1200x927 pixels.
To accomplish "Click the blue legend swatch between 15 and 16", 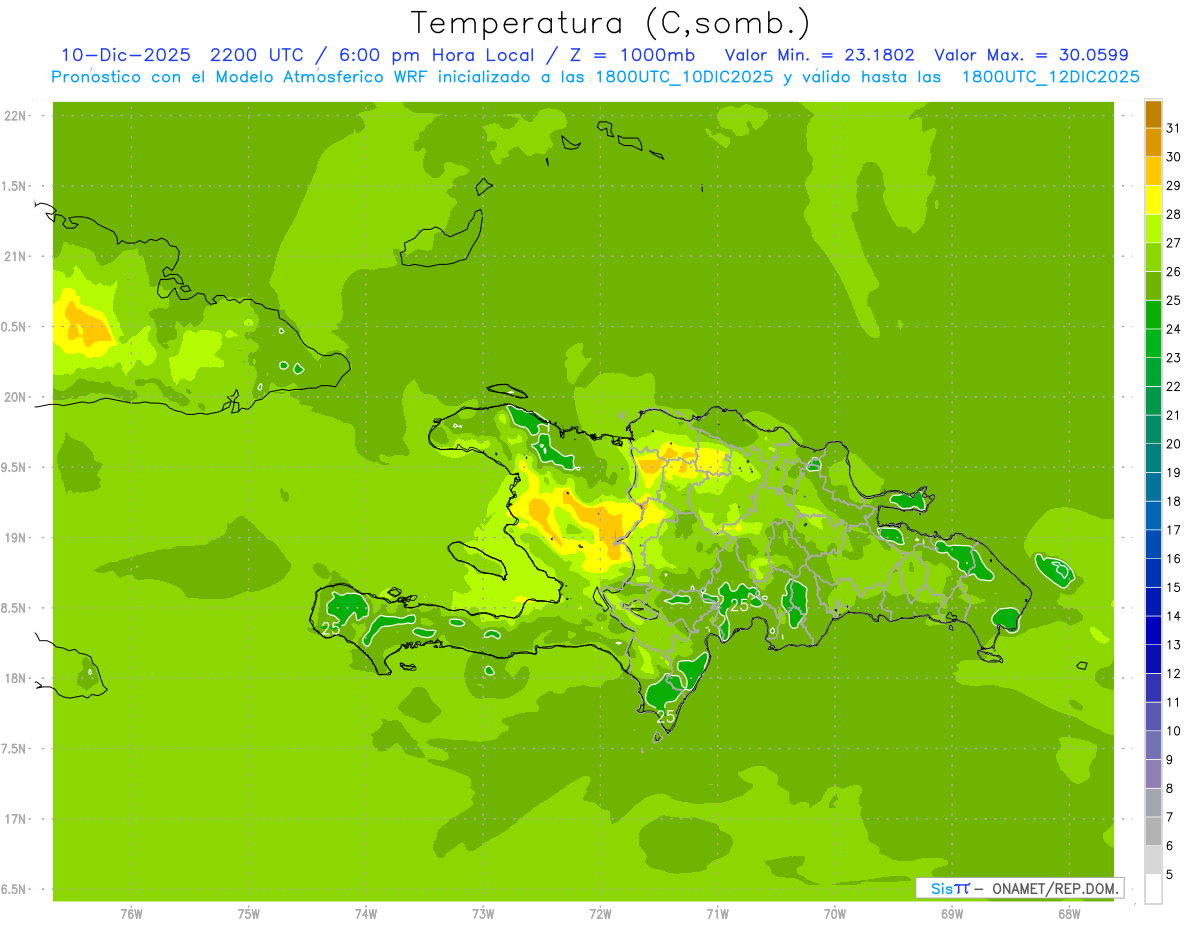I will tap(1153, 574).
